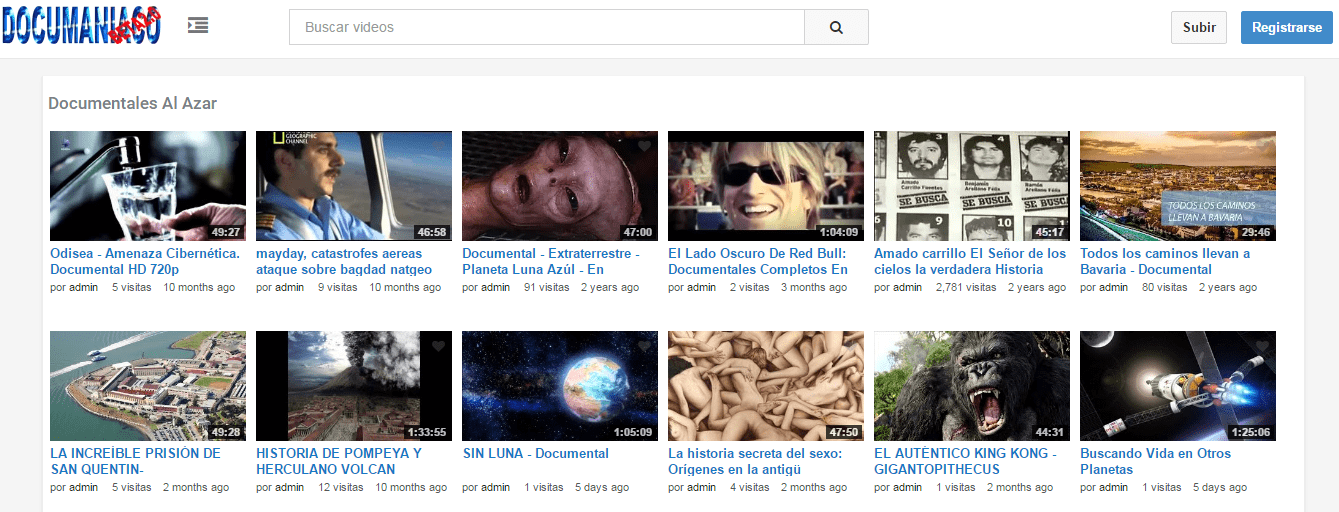Click the Registrarse button
1339x512 pixels.
(1287, 27)
